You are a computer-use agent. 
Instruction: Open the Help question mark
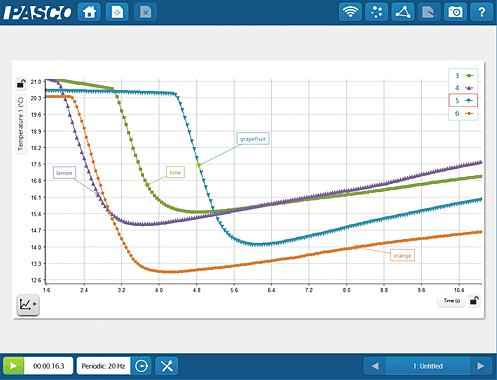482,12
